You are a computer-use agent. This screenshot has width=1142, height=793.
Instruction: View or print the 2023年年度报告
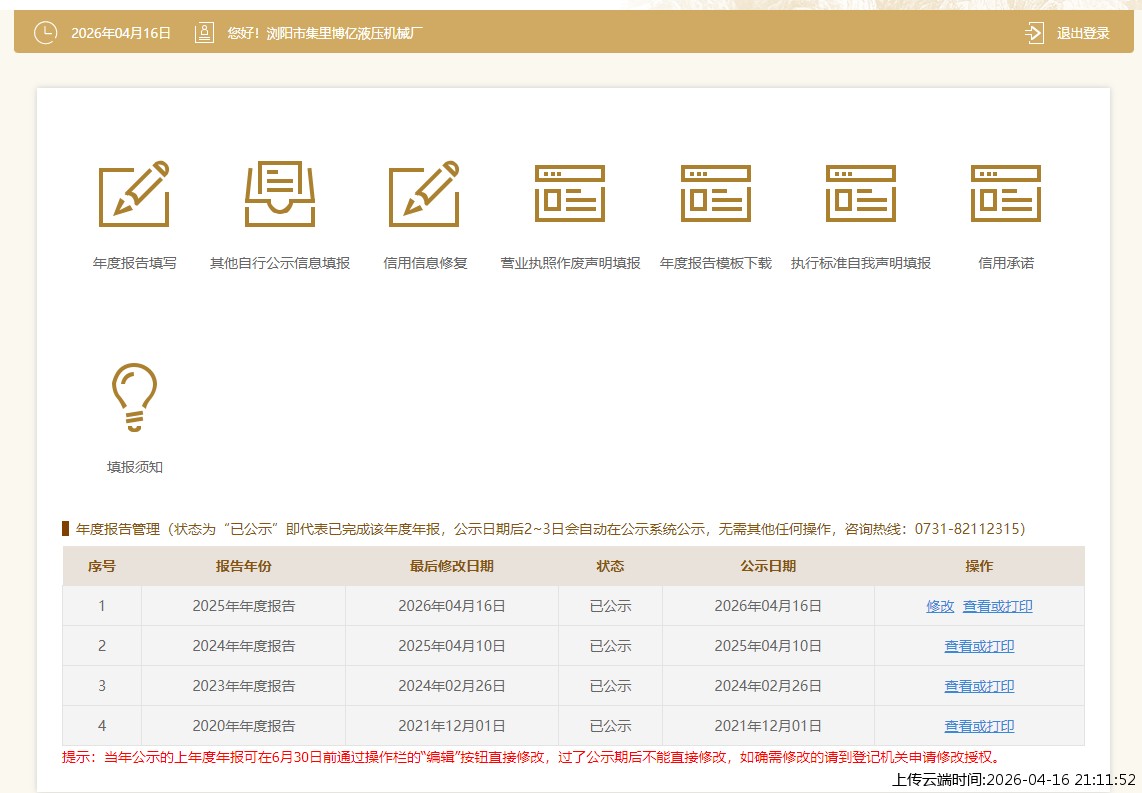click(x=979, y=686)
